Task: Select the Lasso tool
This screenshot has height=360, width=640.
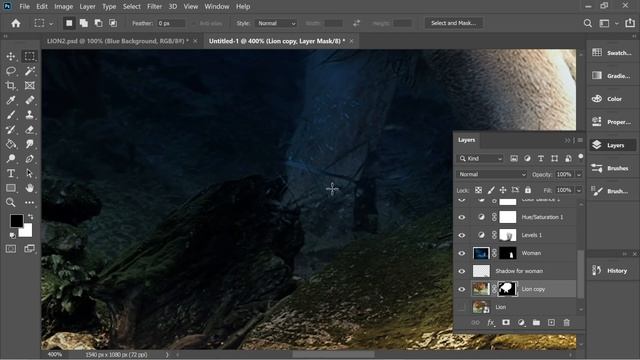Action: pyautogui.click(x=11, y=71)
